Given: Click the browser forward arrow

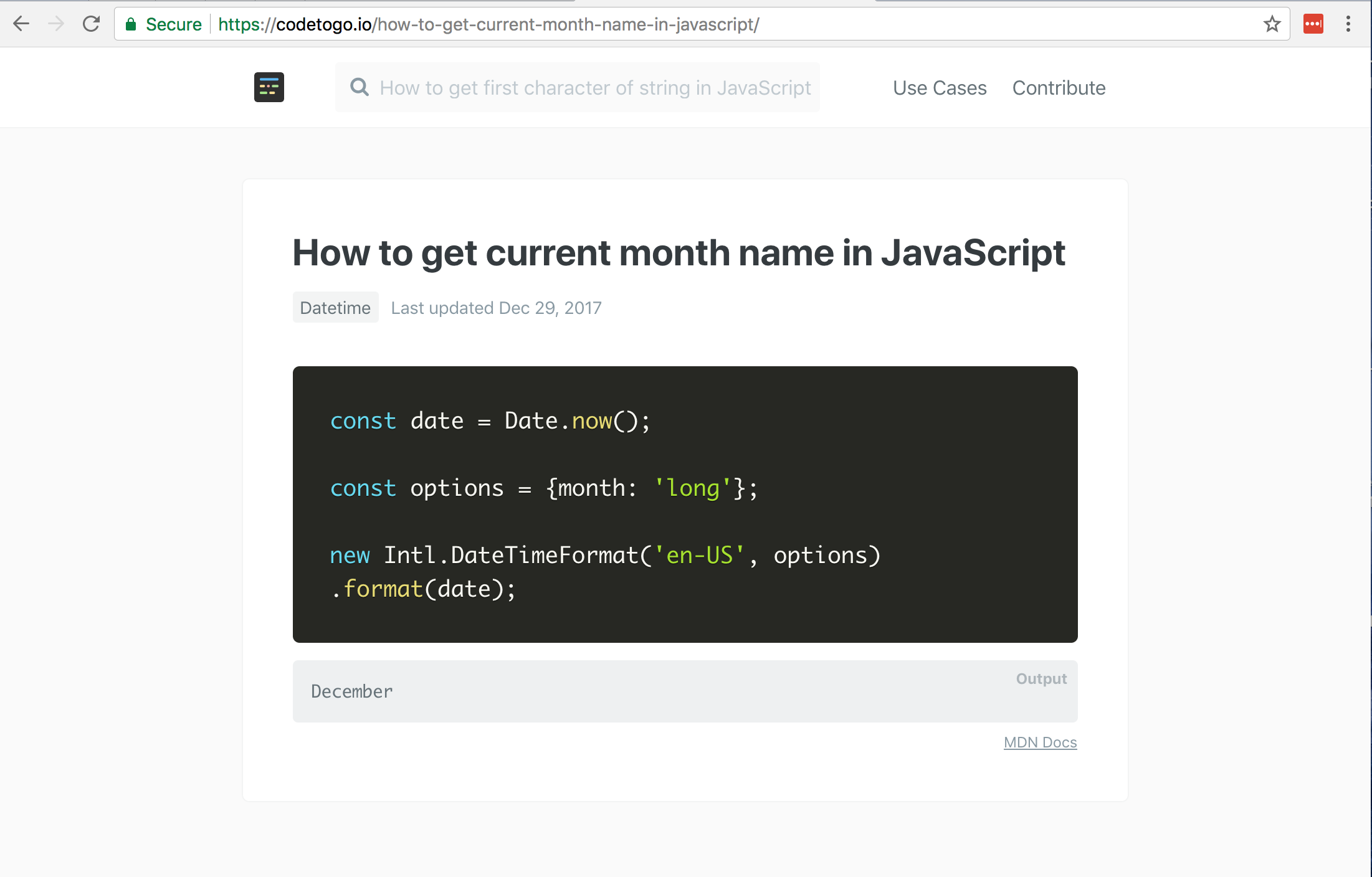Looking at the screenshot, I should (x=56, y=24).
